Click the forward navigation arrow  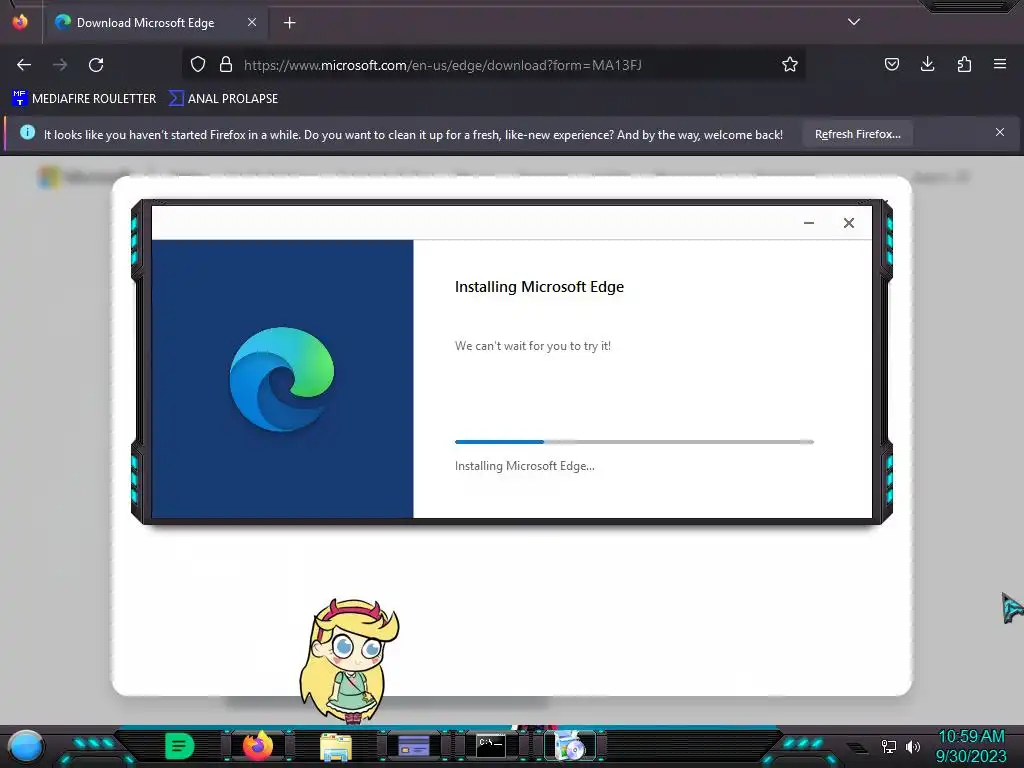(x=60, y=65)
